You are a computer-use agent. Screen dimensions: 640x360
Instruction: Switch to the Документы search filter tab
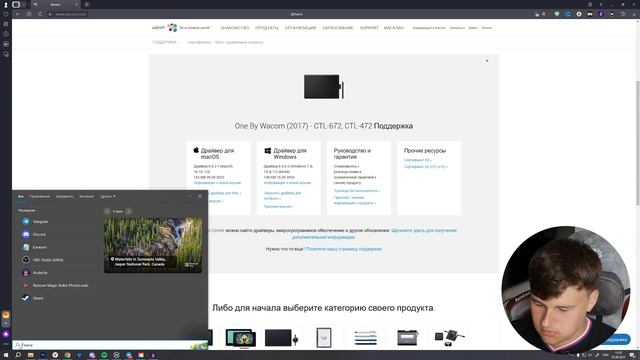coord(64,196)
